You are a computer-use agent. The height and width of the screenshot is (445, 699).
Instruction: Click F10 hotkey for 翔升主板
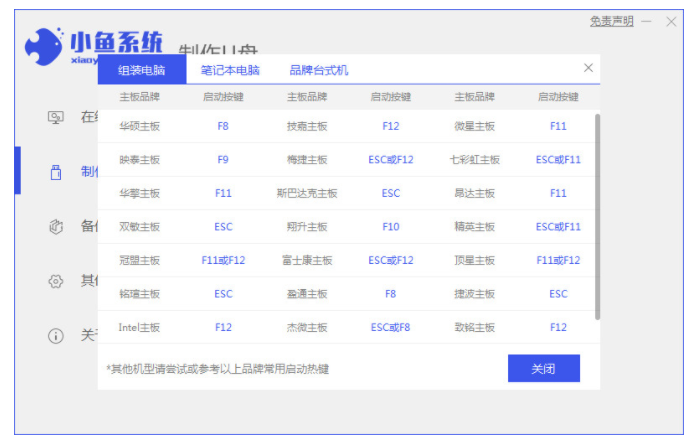pos(391,227)
